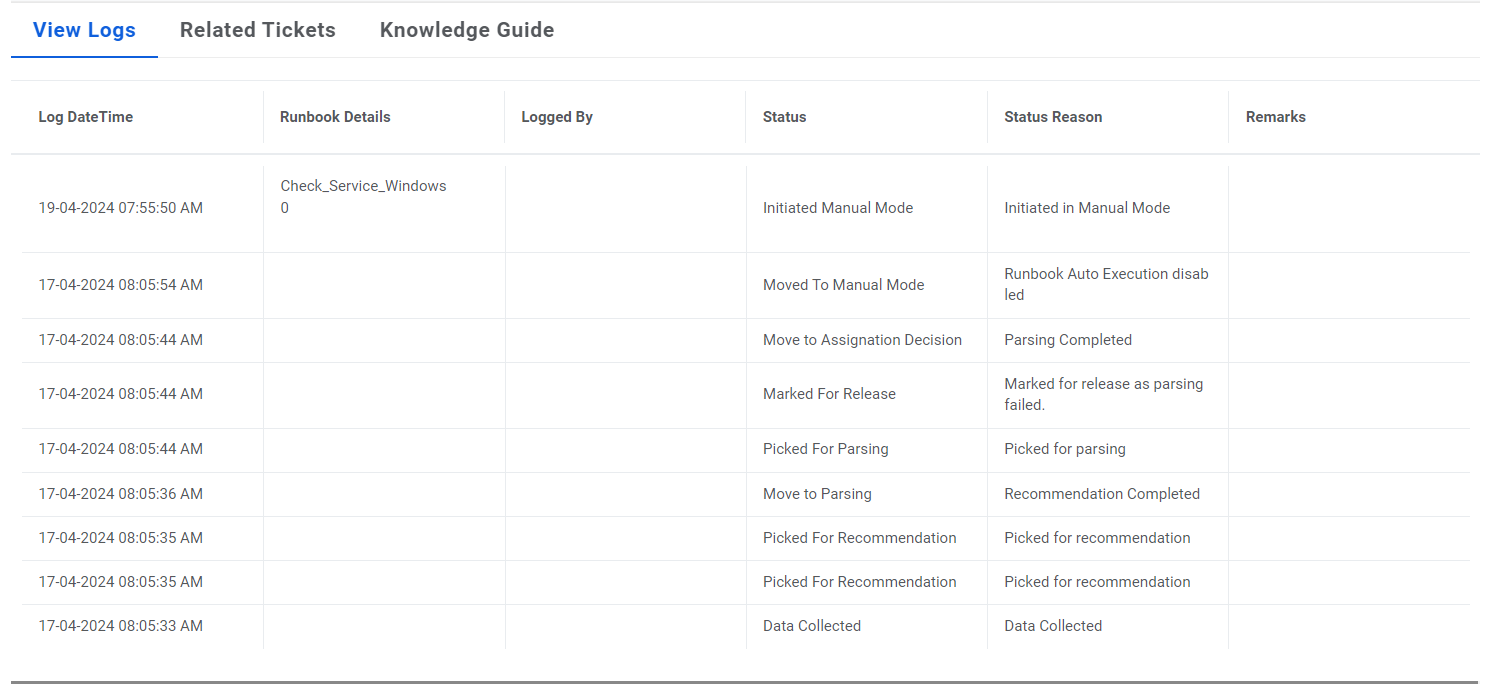Click the Log DateTime column header
This screenshot has height=684, width=1510.
pyautogui.click(x=86, y=117)
